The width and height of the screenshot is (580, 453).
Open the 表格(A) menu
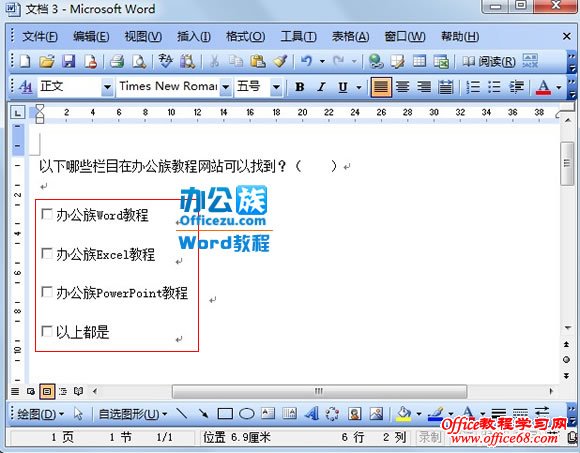pos(351,37)
